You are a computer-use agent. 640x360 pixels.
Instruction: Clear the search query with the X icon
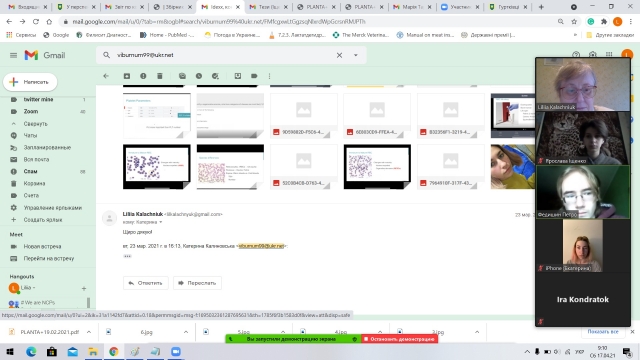click(x=339, y=55)
